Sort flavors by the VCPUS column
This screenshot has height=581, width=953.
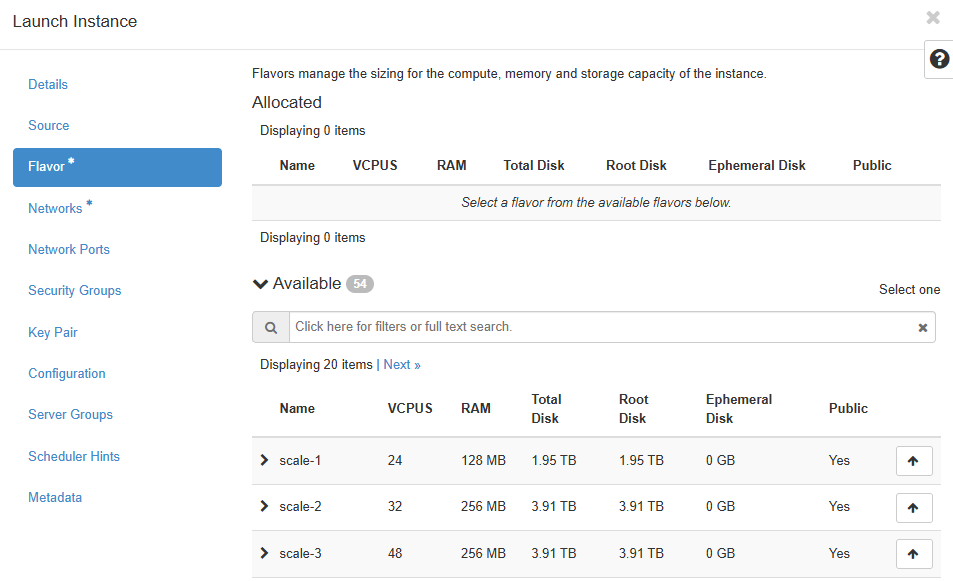tap(410, 408)
